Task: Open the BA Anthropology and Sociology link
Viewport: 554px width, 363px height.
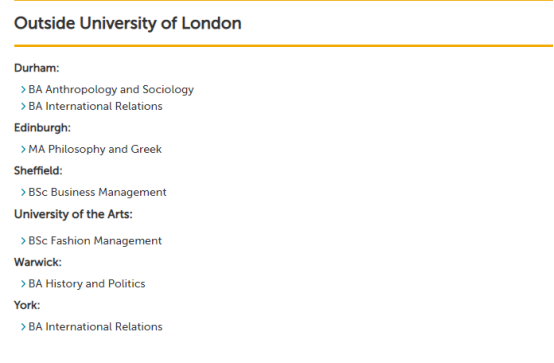Action: tap(111, 90)
